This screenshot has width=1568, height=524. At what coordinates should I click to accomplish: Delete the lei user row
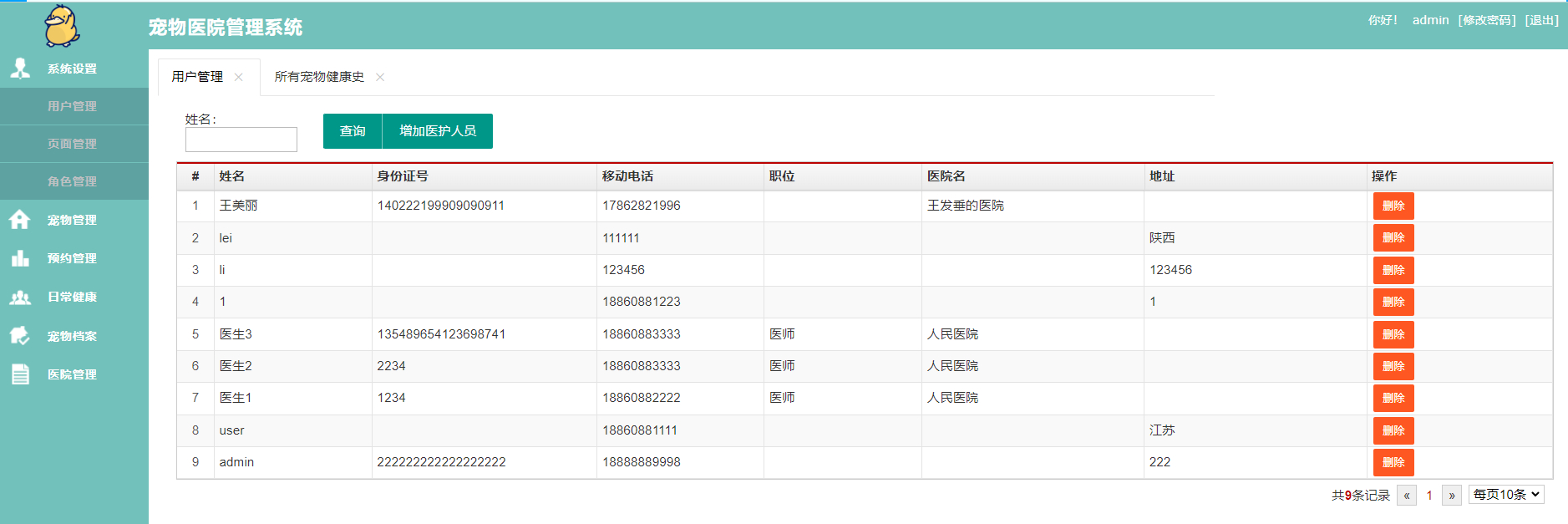click(1393, 237)
